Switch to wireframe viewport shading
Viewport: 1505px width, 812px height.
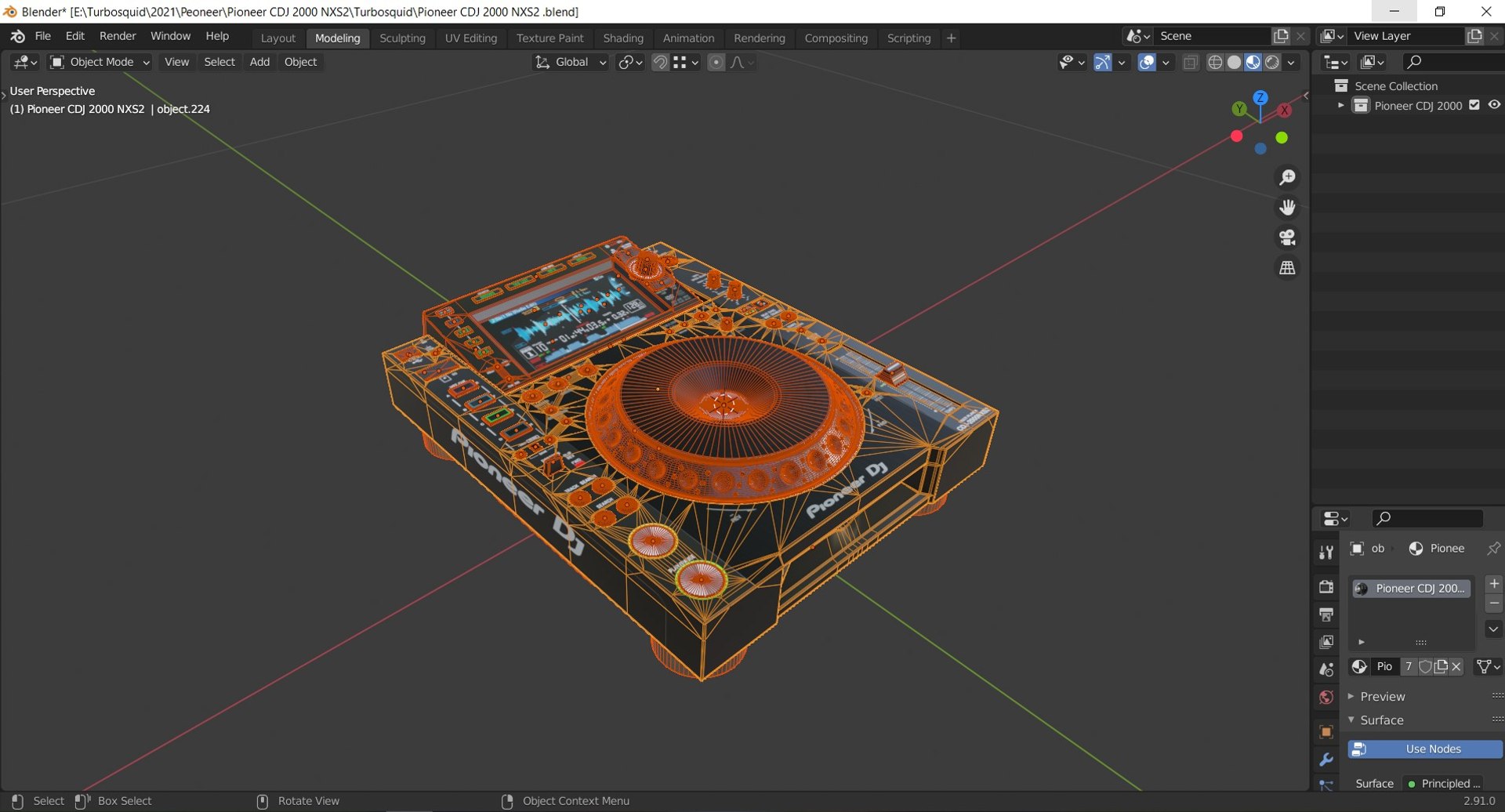[1215, 62]
